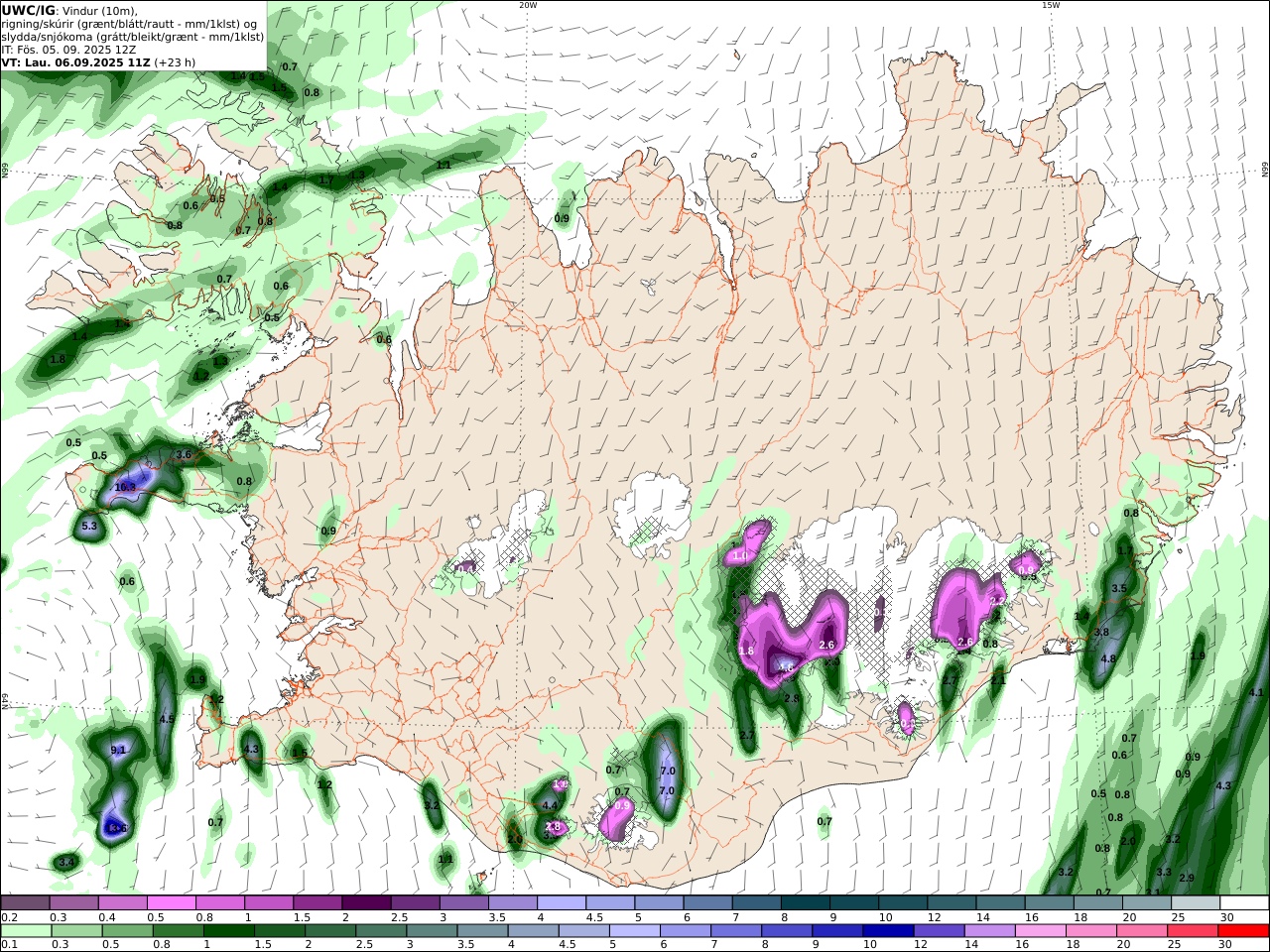
Task: Click the 4.4 precipitation value
Action: [x=550, y=805]
